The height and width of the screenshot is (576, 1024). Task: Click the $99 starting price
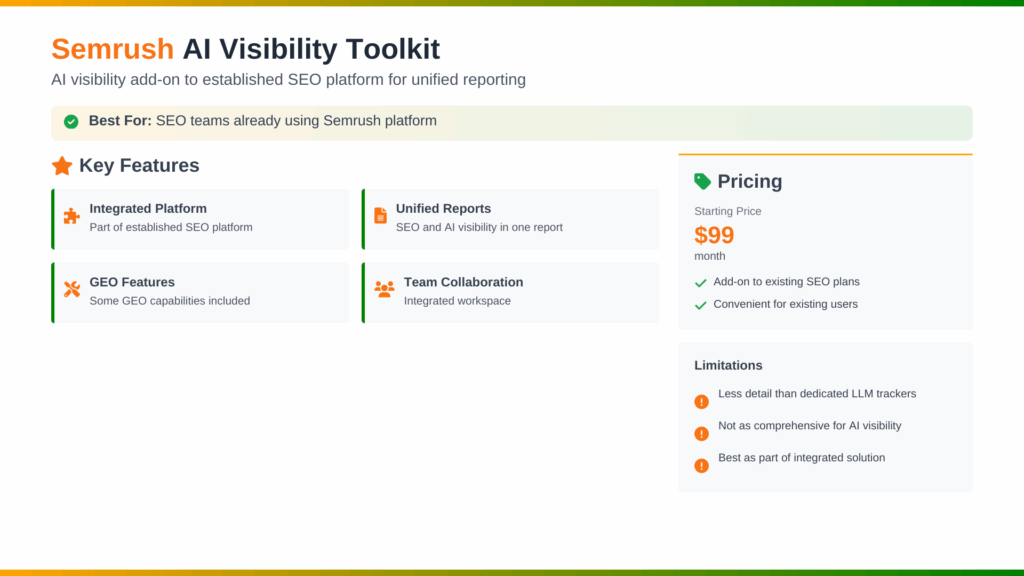click(714, 235)
